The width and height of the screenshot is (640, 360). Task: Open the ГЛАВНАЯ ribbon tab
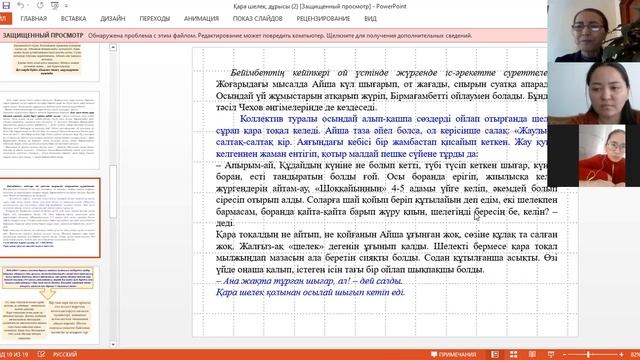coord(33,19)
